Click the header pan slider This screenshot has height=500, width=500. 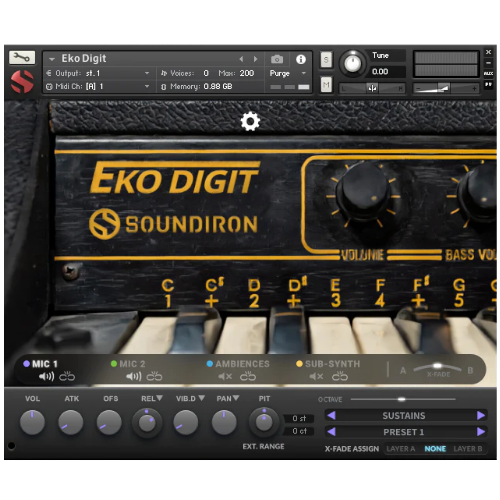(x=372, y=89)
